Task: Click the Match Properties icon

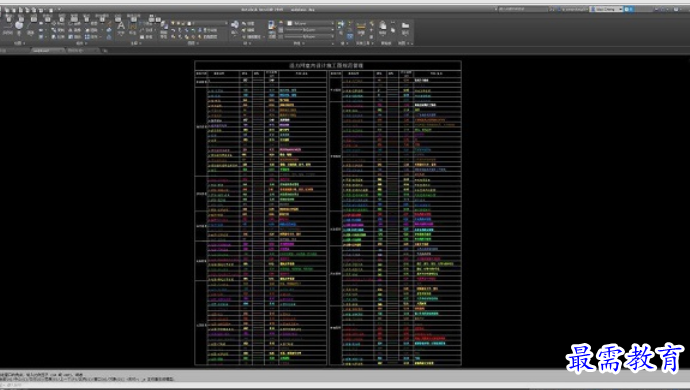Action: tap(272, 26)
